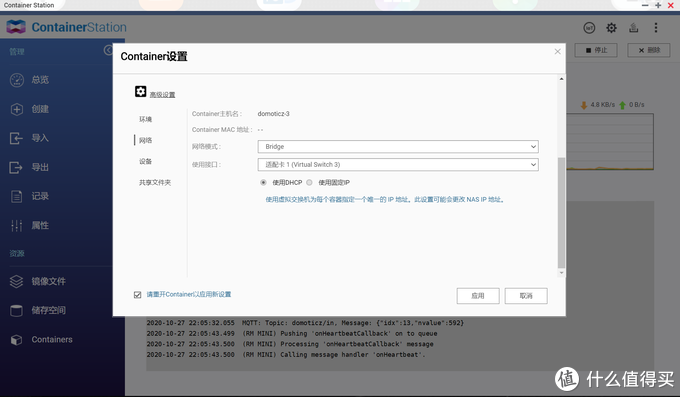
Task: Click the MQTT Topic log line
Action: click(305, 323)
